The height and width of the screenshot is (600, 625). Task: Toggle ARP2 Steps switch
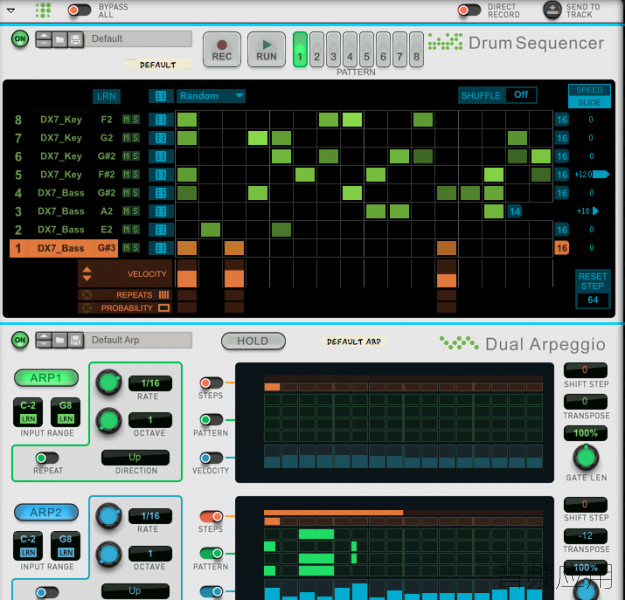(x=211, y=517)
